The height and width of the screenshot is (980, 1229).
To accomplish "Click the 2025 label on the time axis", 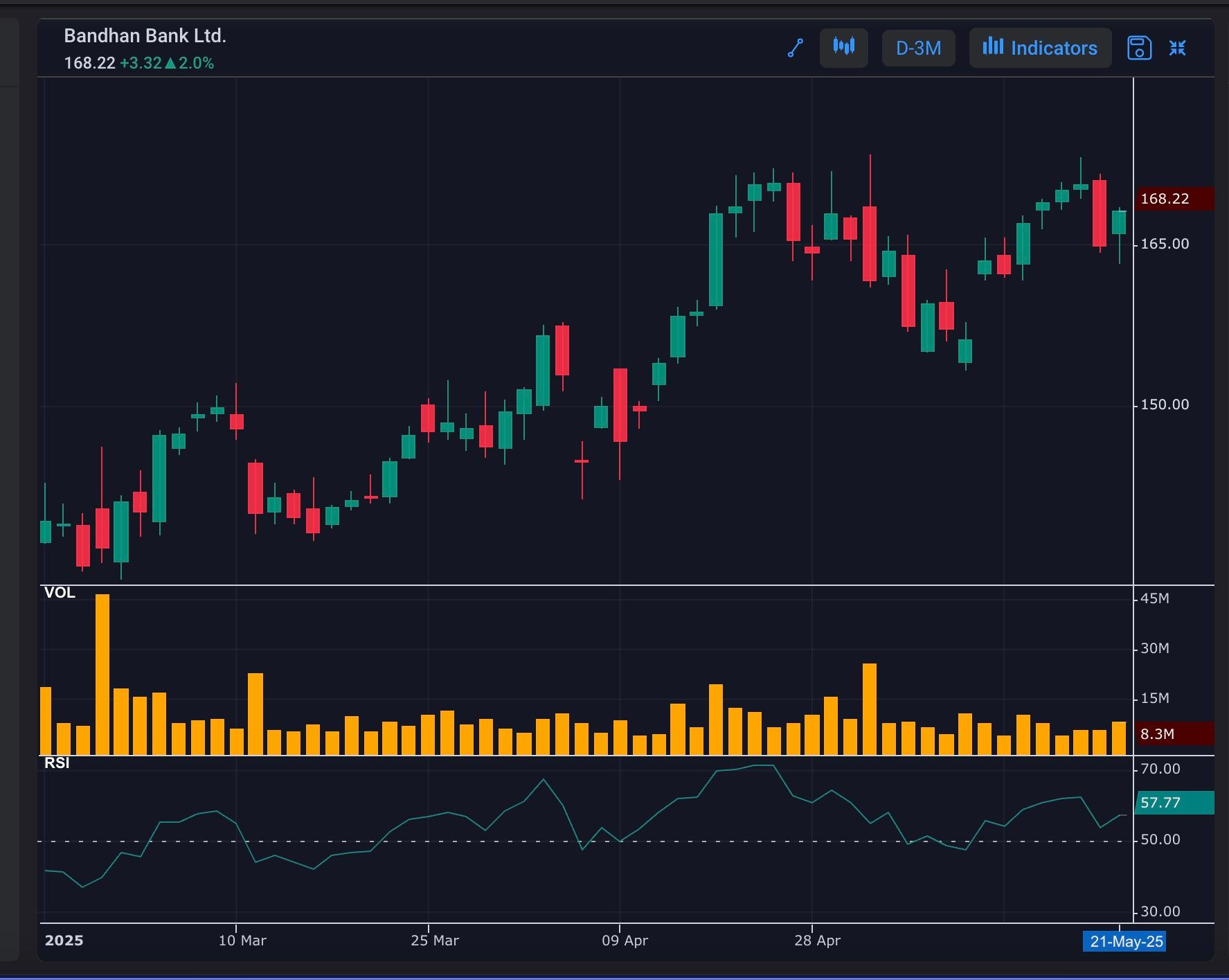I will click(x=64, y=941).
